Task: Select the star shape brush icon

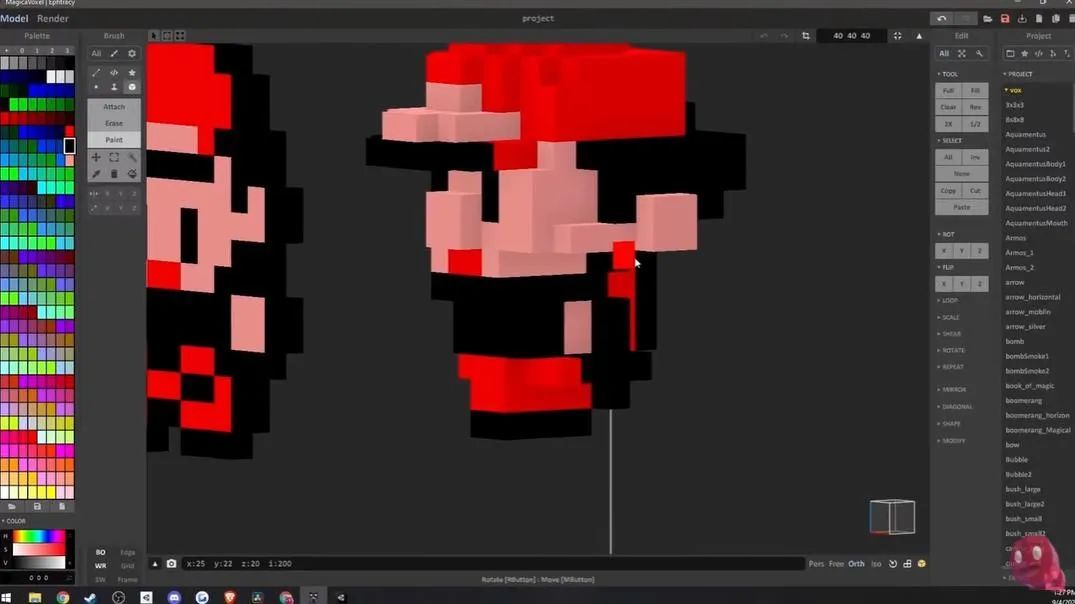Action: click(132, 73)
